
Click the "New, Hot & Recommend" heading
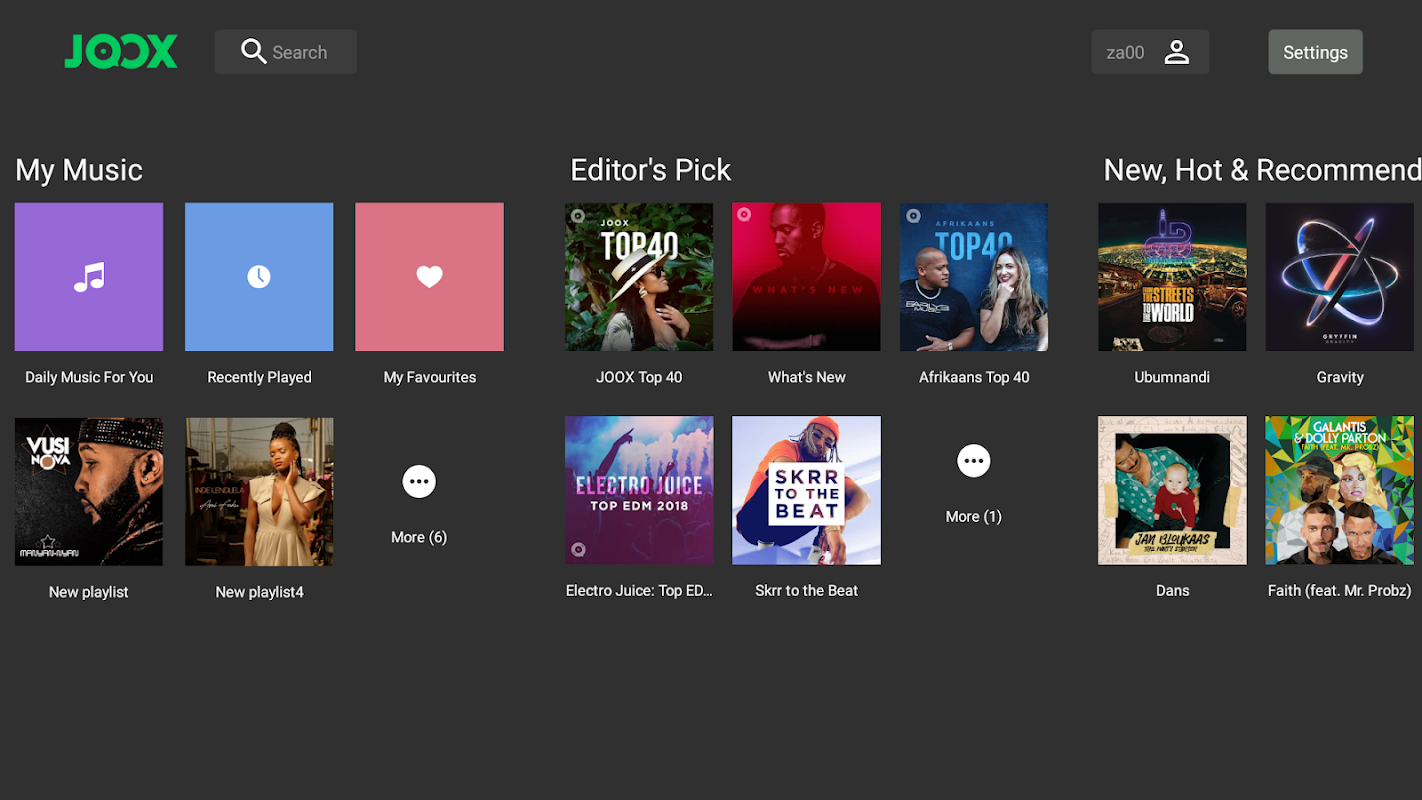pos(1262,170)
